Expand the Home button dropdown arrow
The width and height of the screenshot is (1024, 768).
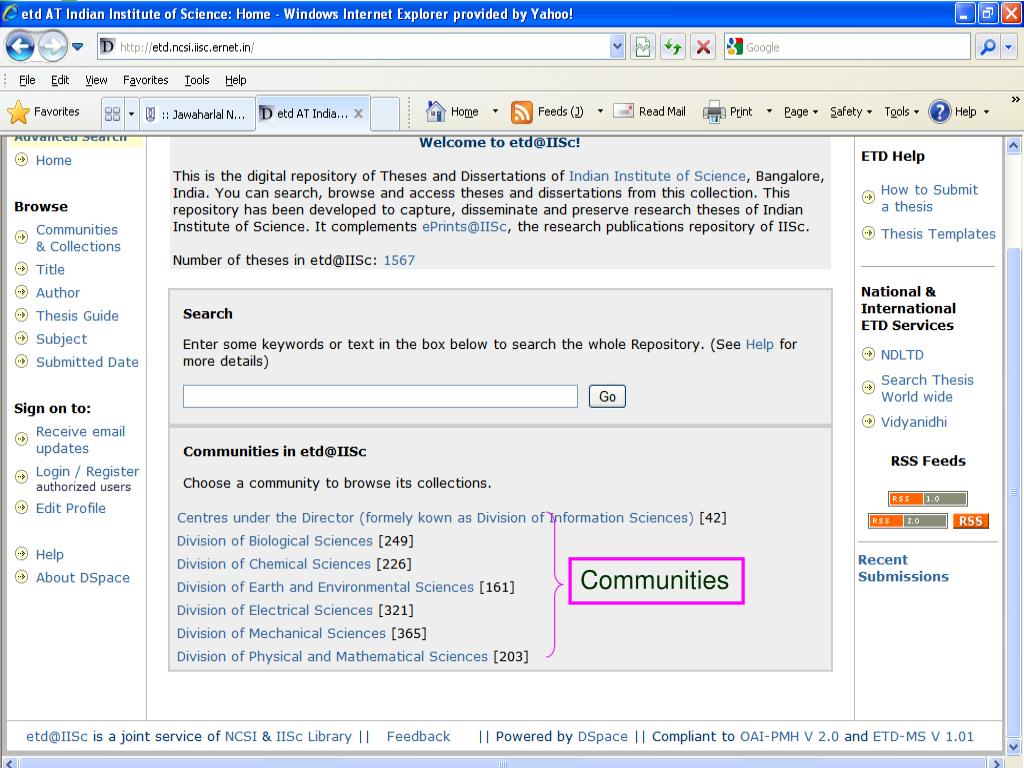495,112
